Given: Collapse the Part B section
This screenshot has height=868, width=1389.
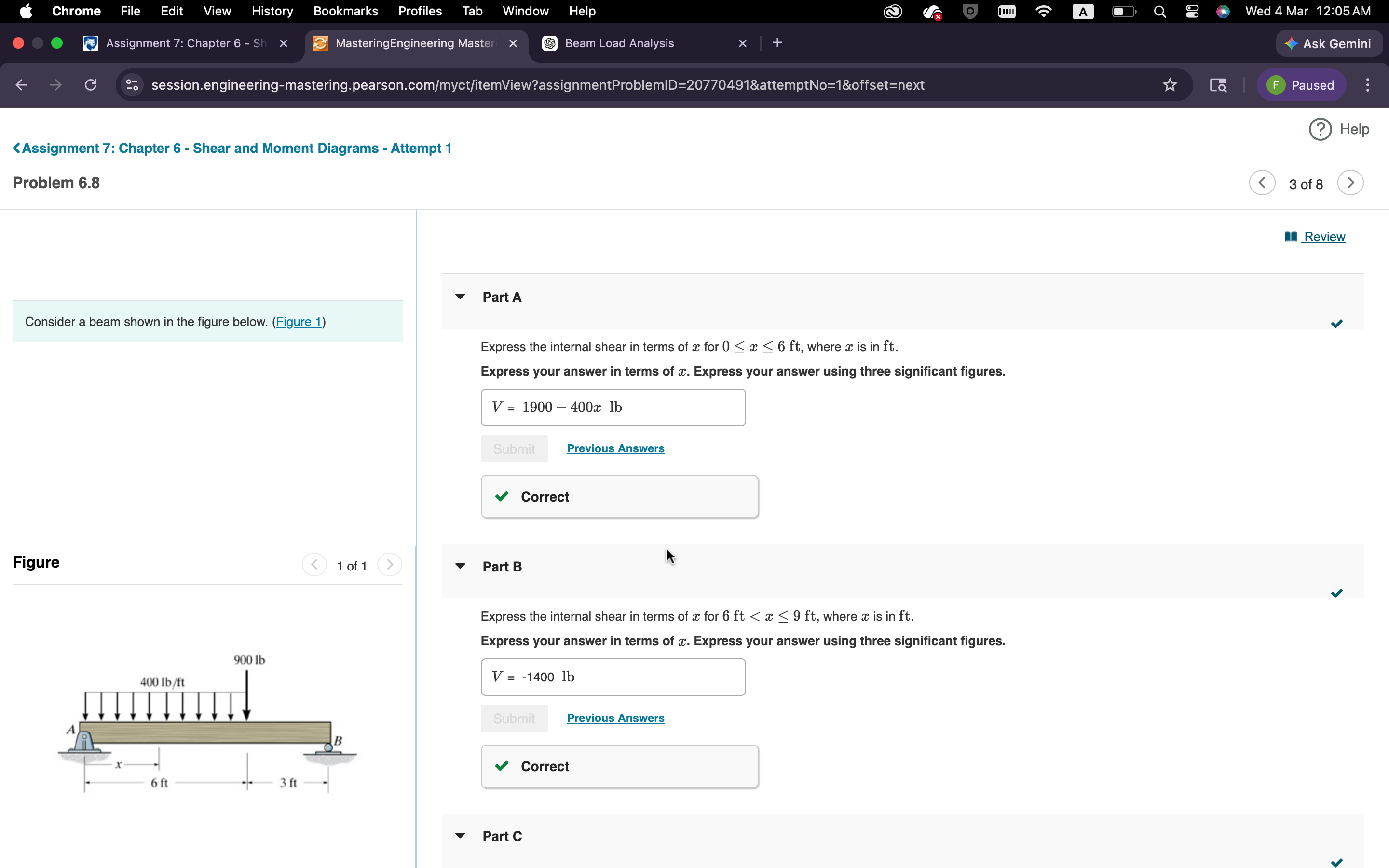Looking at the screenshot, I should 460,566.
